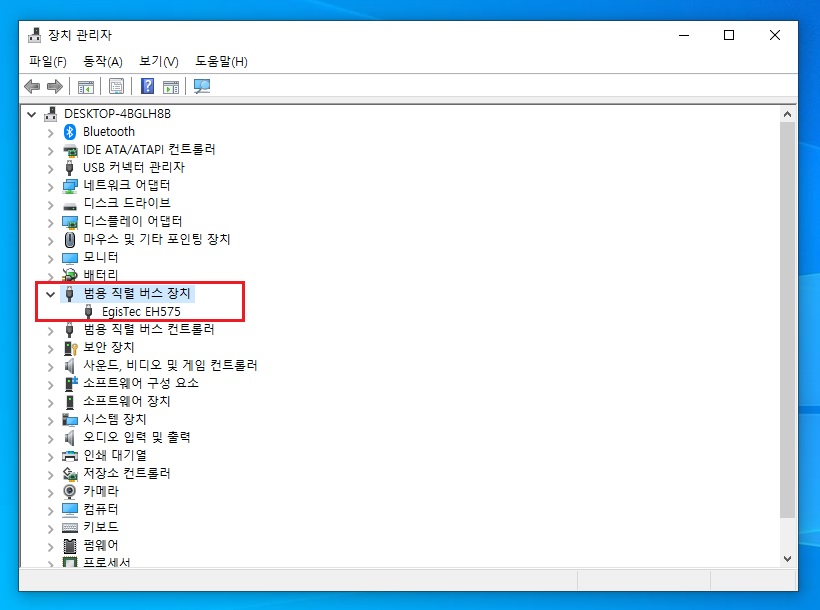Click the Properties toolbar icon

[x=117, y=86]
